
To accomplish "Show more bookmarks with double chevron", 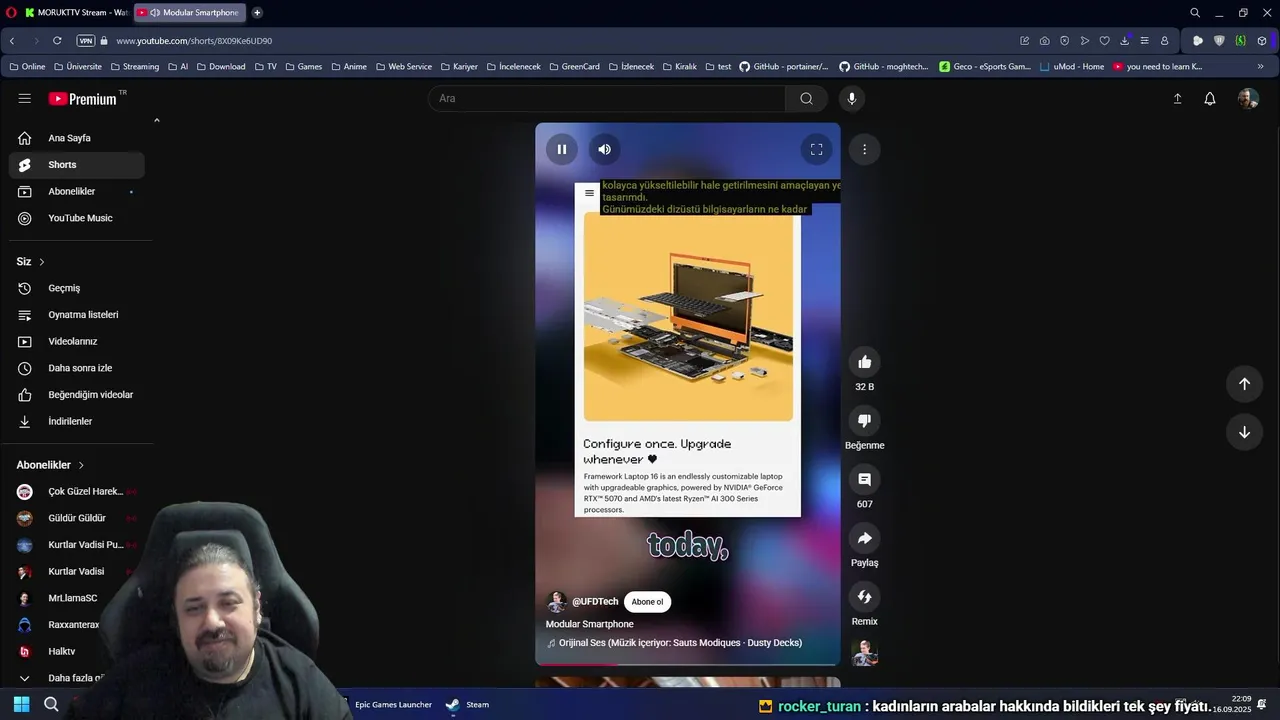I will (1260, 67).
